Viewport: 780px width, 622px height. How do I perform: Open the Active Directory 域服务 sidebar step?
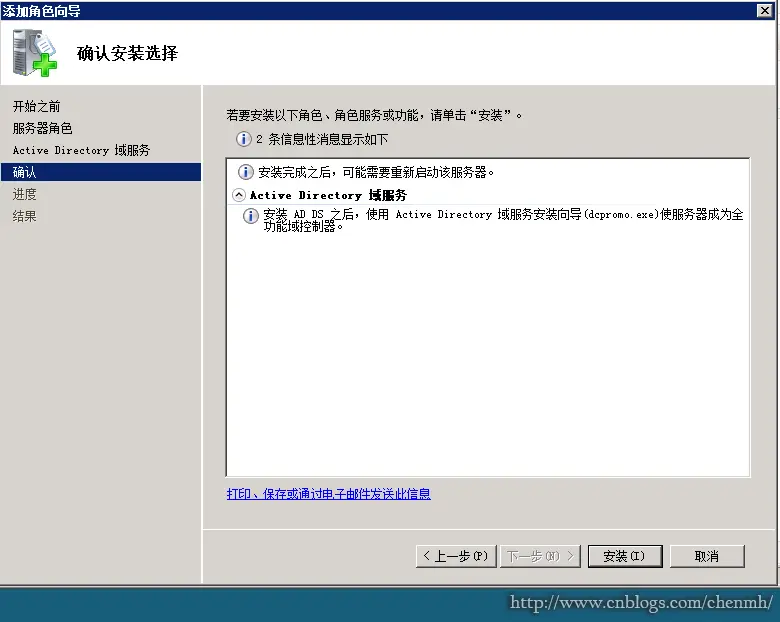(81, 150)
